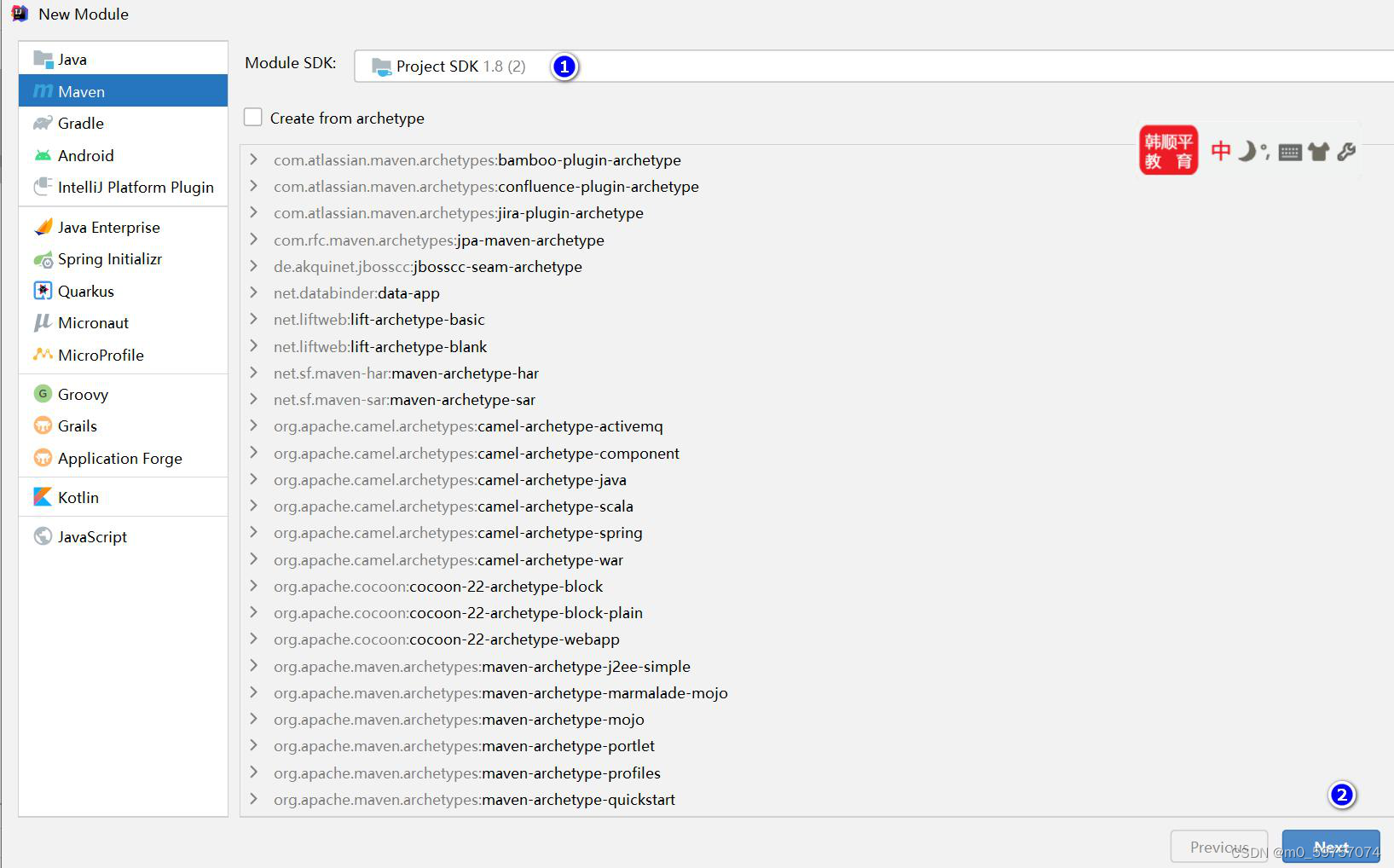1394x868 pixels.
Task: Select maven-archetype-har entry
Action: click(407, 373)
